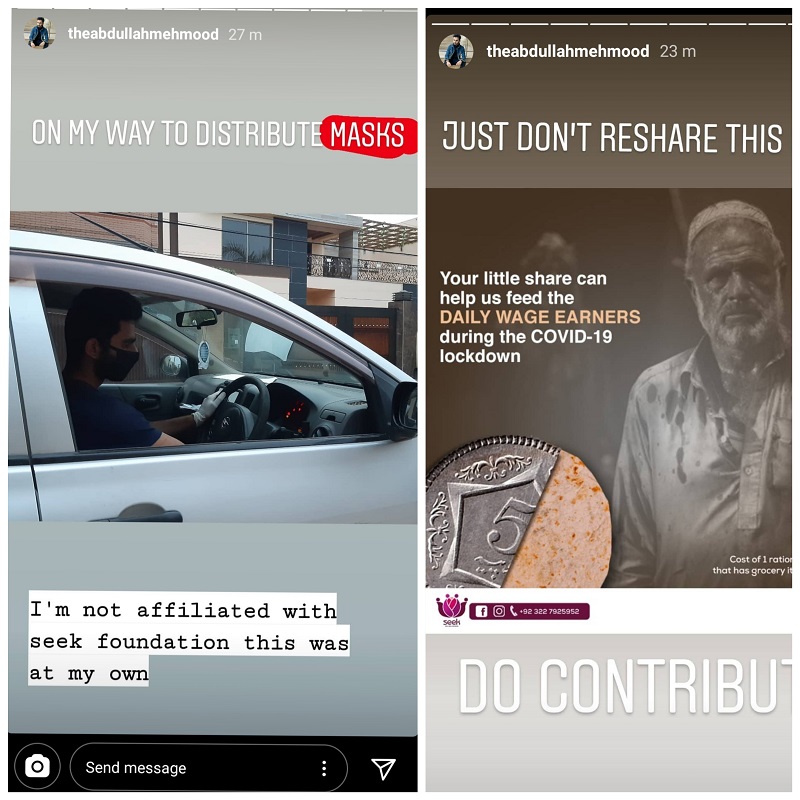Open profile picture in right story header

(x=456, y=51)
